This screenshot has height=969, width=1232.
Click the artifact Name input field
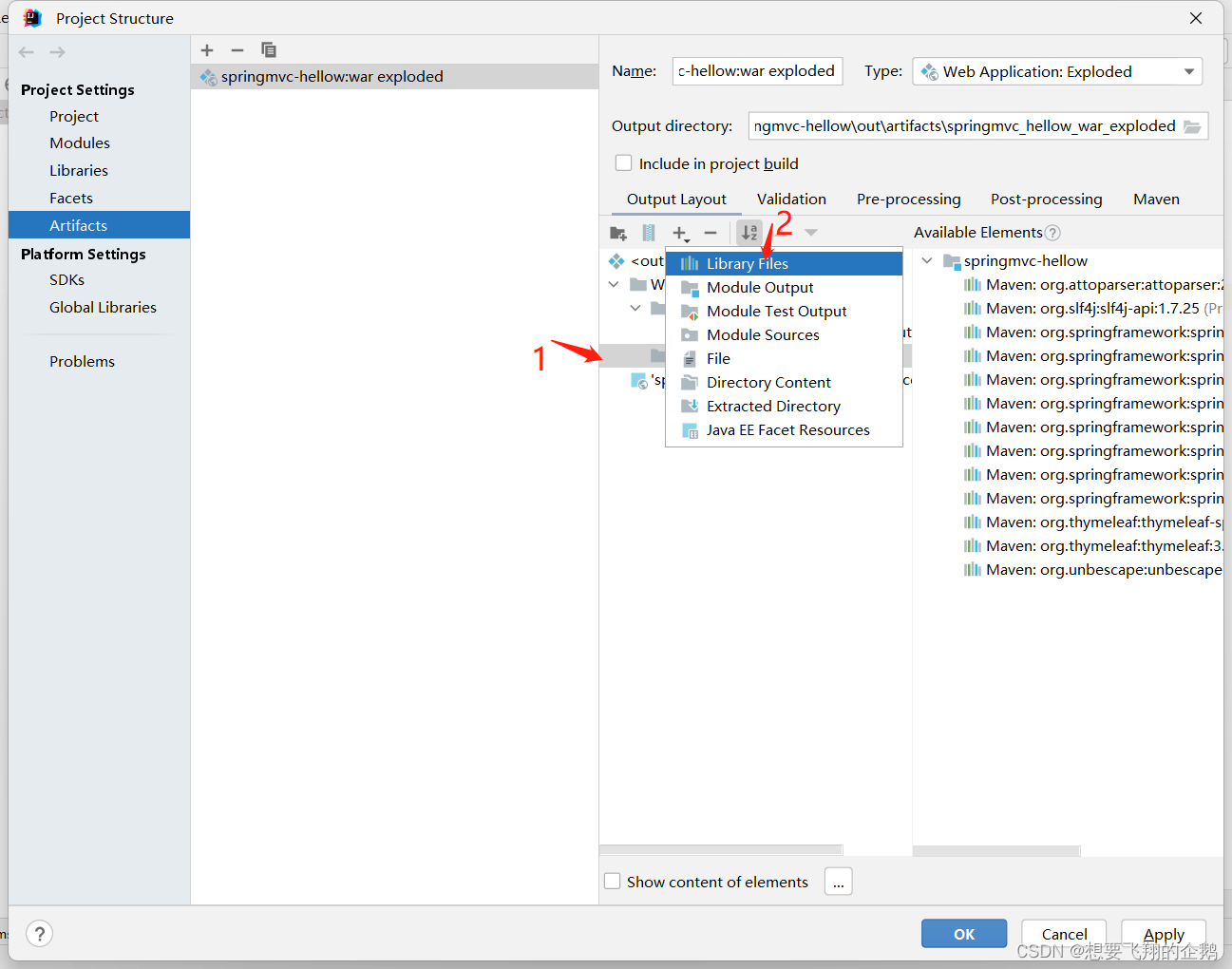(757, 71)
